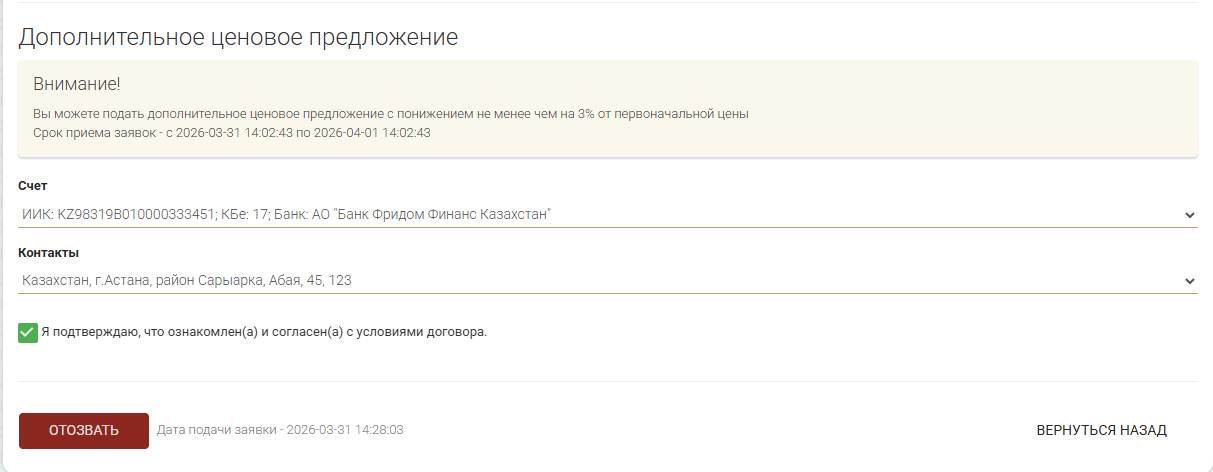1213x472 pixels.
Task: Open the Контакты address select field
Action: tap(600, 281)
